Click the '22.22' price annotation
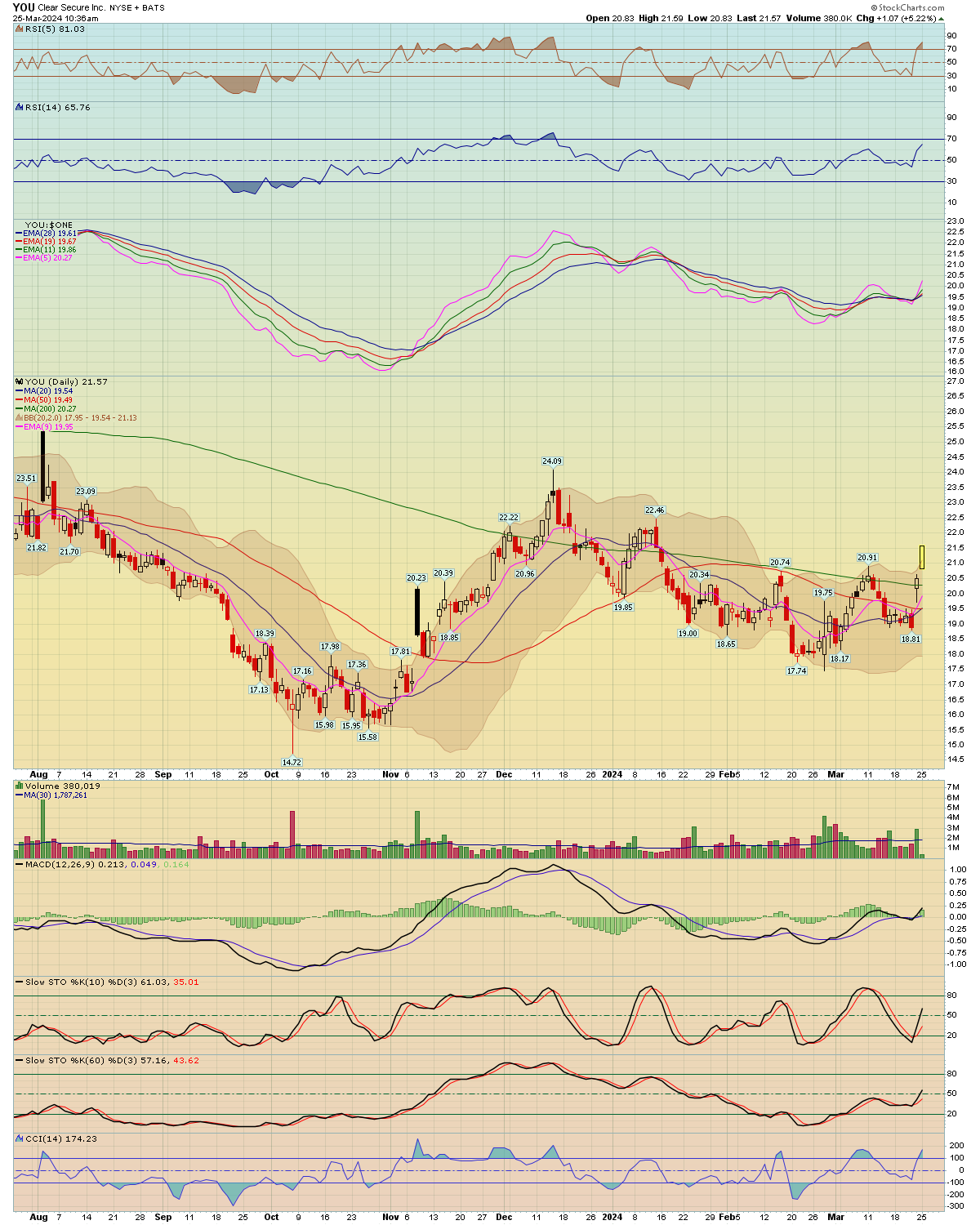This screenshot has height=1225, width=980. coord(509,518)
